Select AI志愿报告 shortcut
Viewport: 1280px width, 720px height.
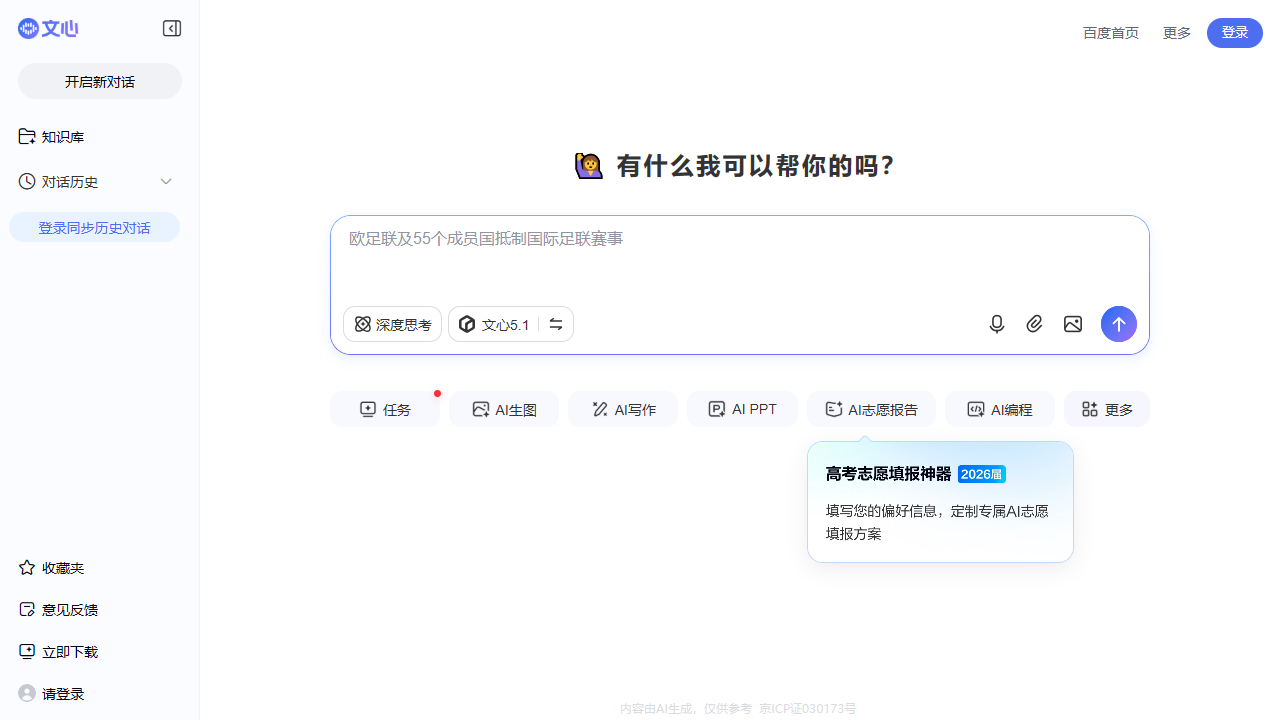pyautogui.click(x=871, y=409)
